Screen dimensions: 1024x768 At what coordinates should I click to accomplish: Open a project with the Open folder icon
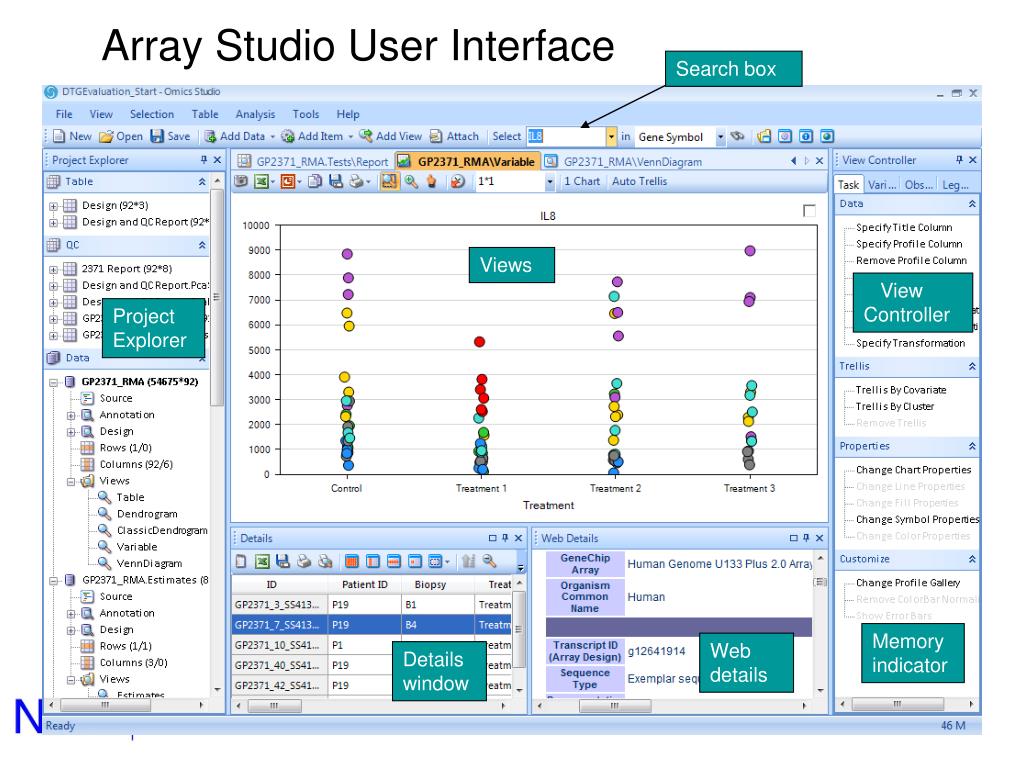pyautogui.click(x=106, y=136)
